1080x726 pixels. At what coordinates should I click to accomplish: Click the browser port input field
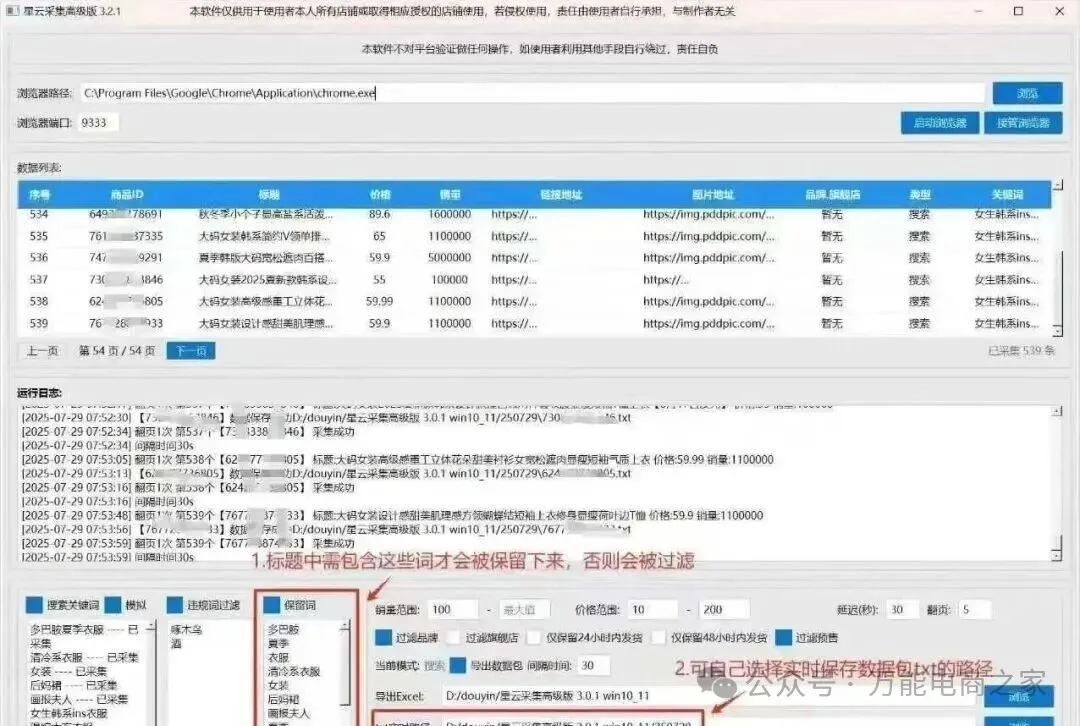(x=99, y=122)
